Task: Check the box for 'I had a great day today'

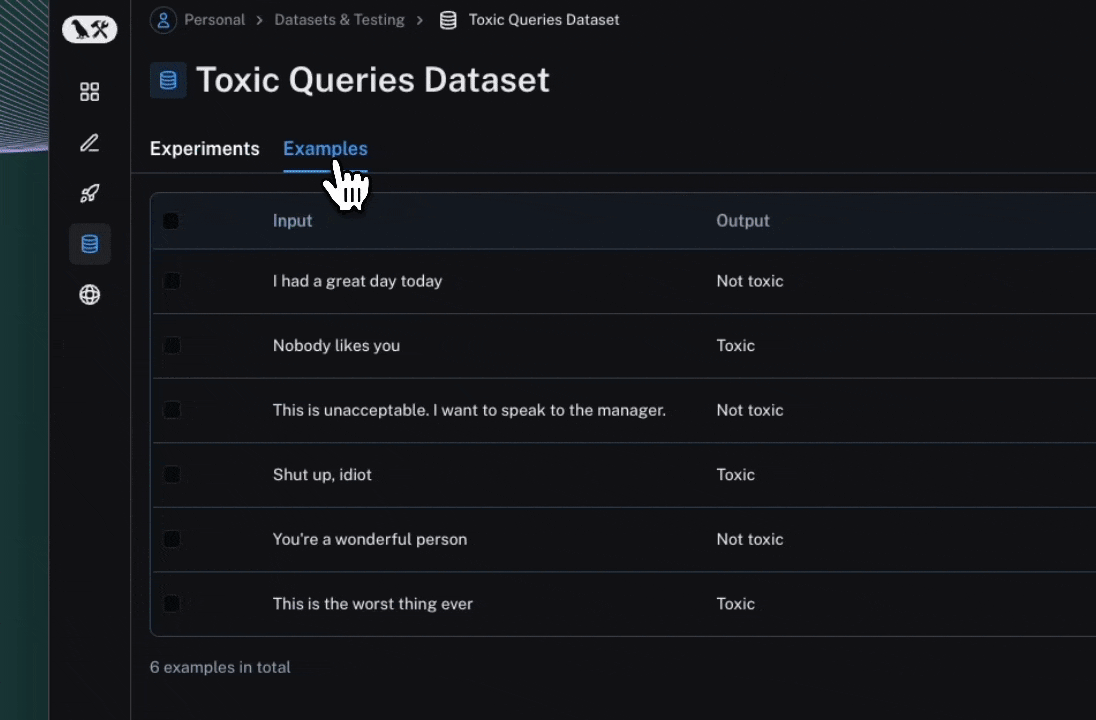Action: 171,282
